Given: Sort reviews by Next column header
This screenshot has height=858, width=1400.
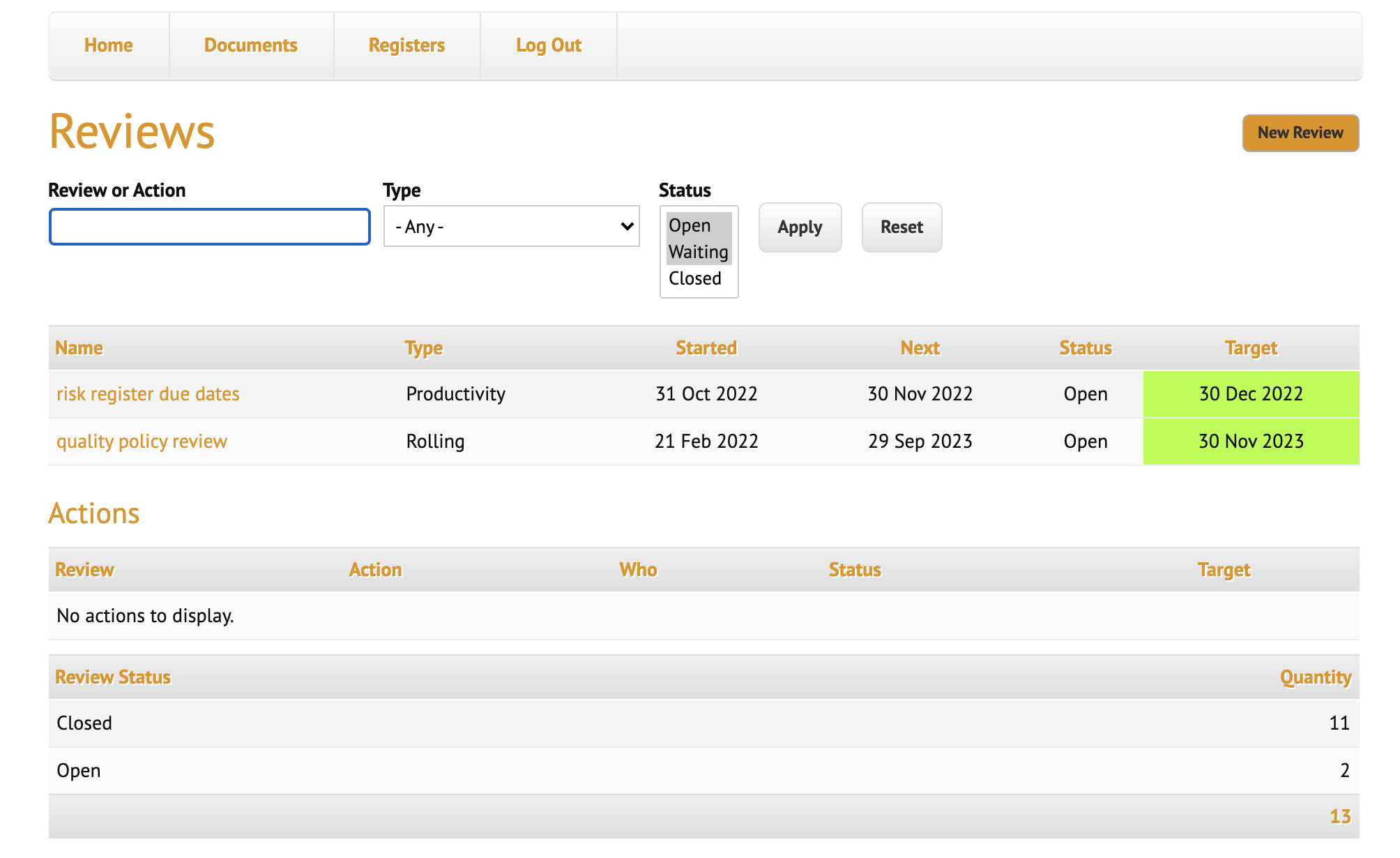Looking at the screenshot, I should coord(920,348).
